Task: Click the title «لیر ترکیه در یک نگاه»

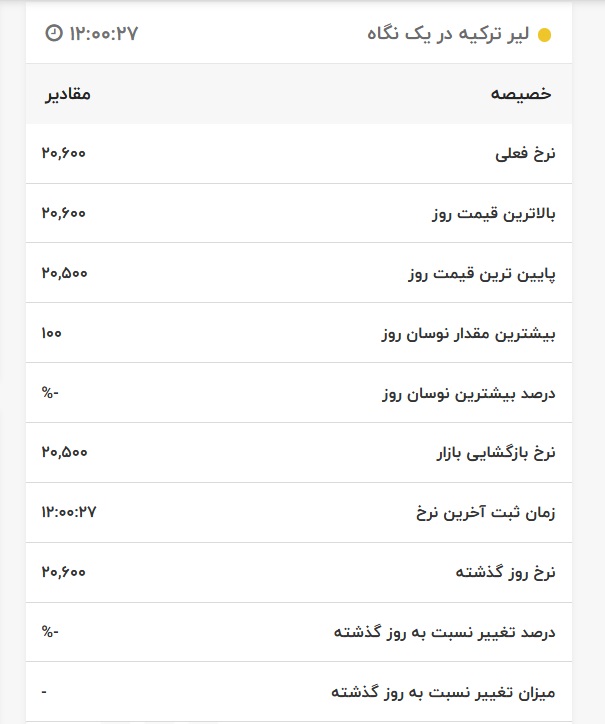Action: pos(449,34)
